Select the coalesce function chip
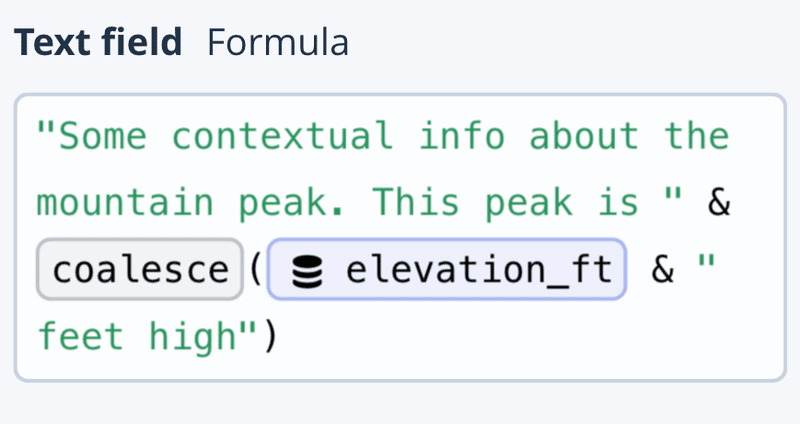Image resolution: width=800 pixels, height=424 pixels. pos(140,269)
